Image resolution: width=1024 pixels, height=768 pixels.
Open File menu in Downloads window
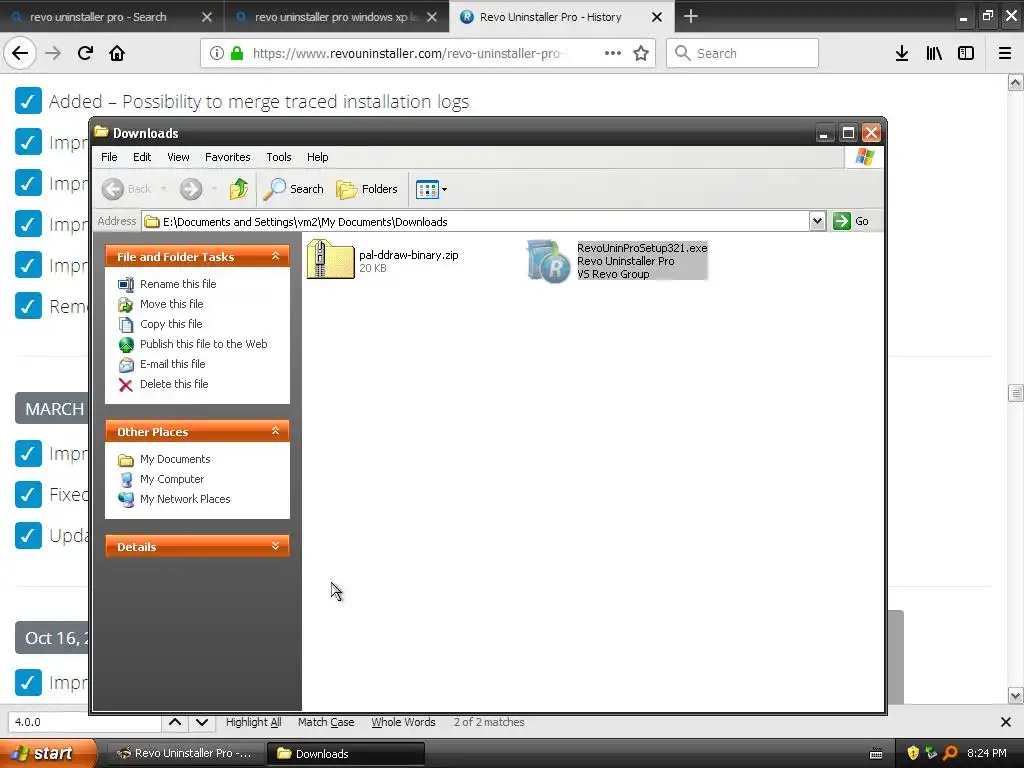[x=109, y=157]
